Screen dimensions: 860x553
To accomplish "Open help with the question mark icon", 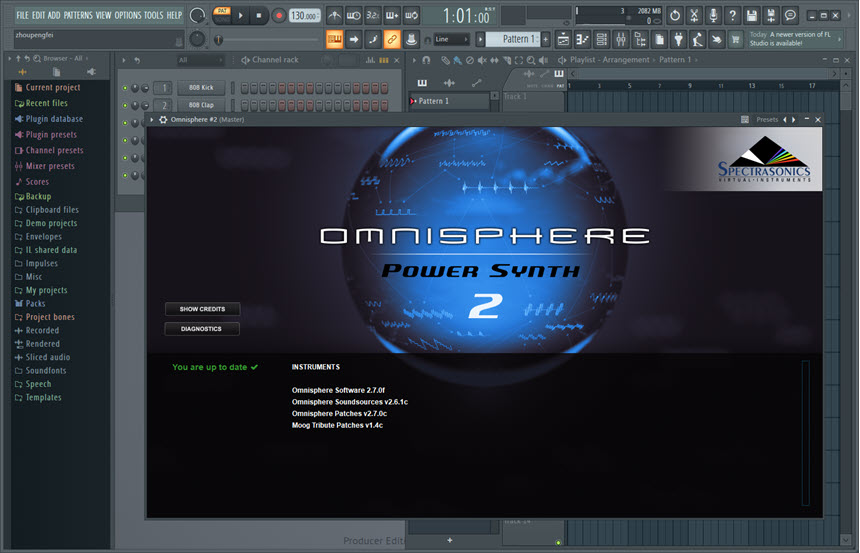I will [x=733, y=15].
